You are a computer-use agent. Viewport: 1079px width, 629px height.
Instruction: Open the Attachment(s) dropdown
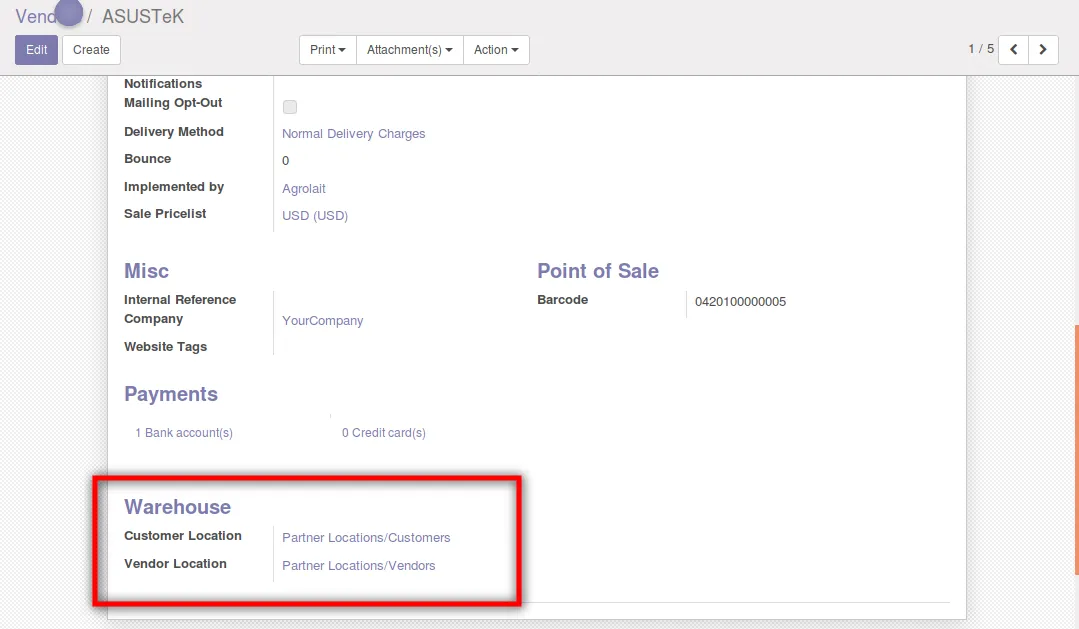(409, 50)
